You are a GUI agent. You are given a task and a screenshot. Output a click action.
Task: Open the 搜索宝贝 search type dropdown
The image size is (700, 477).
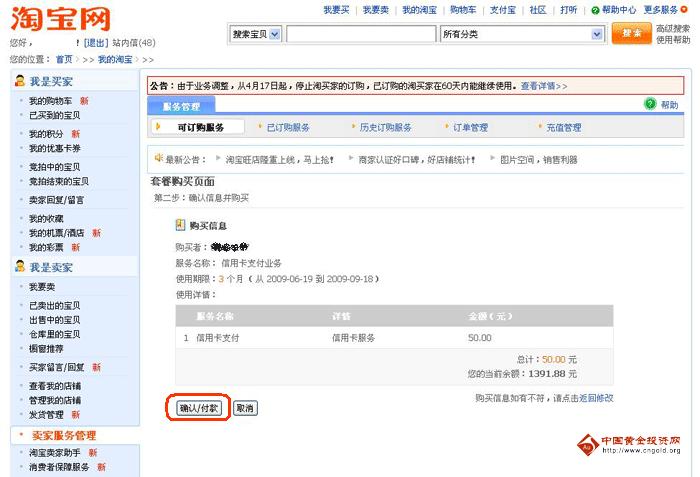[x=256, y=34]
